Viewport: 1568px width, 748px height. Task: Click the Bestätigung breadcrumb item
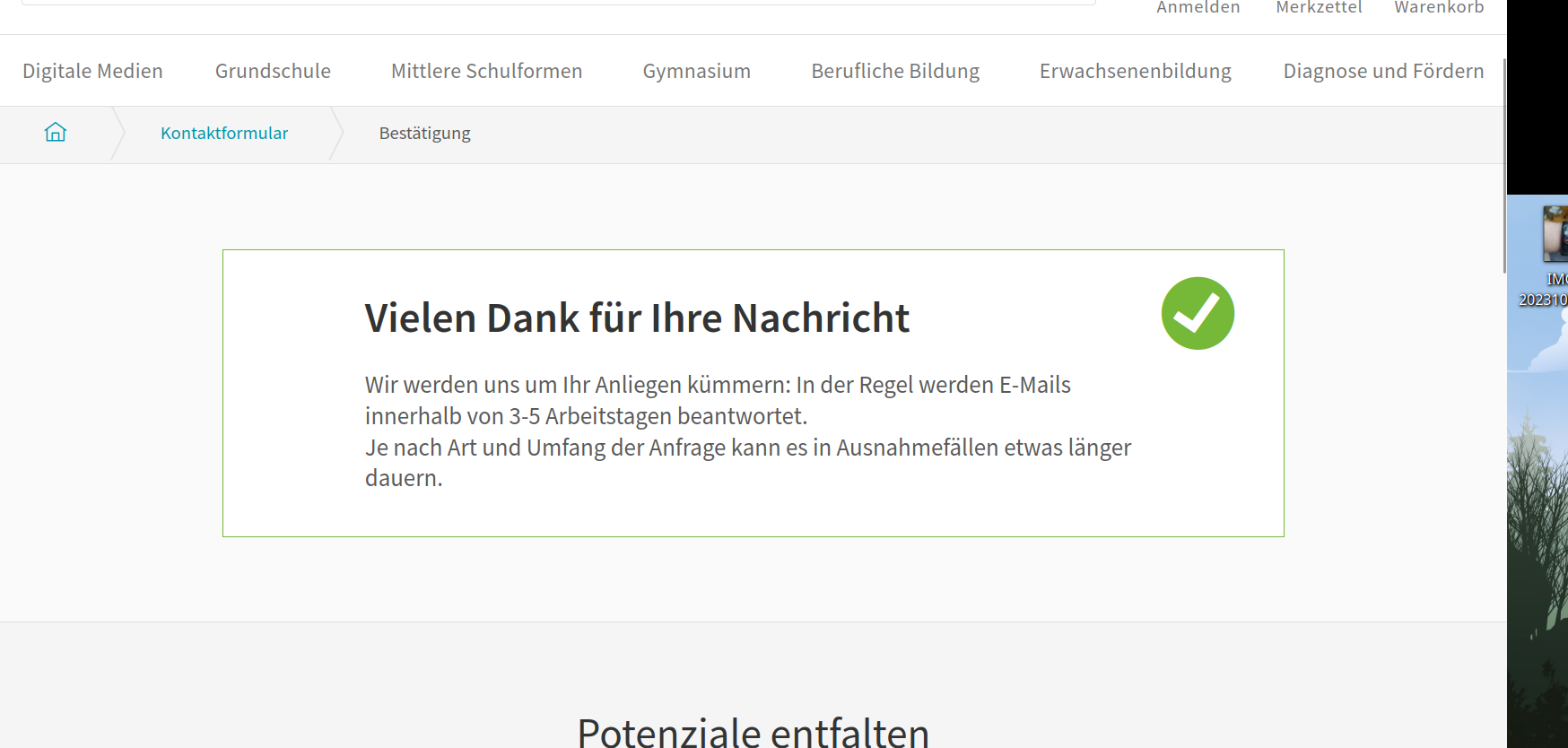tap(424, 134)
